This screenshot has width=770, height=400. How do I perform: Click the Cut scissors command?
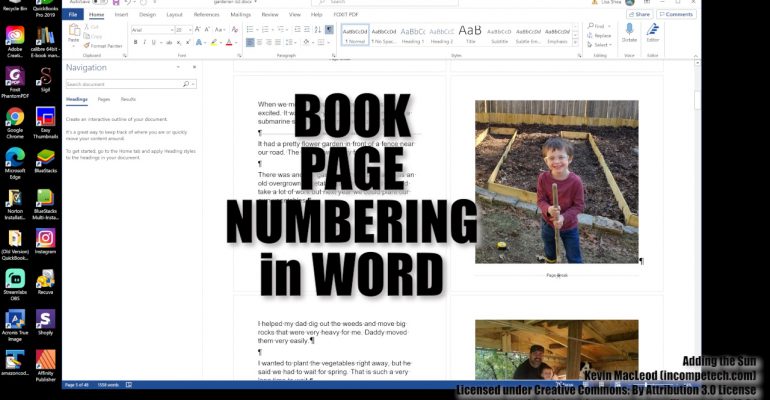(x=92, y=27)
